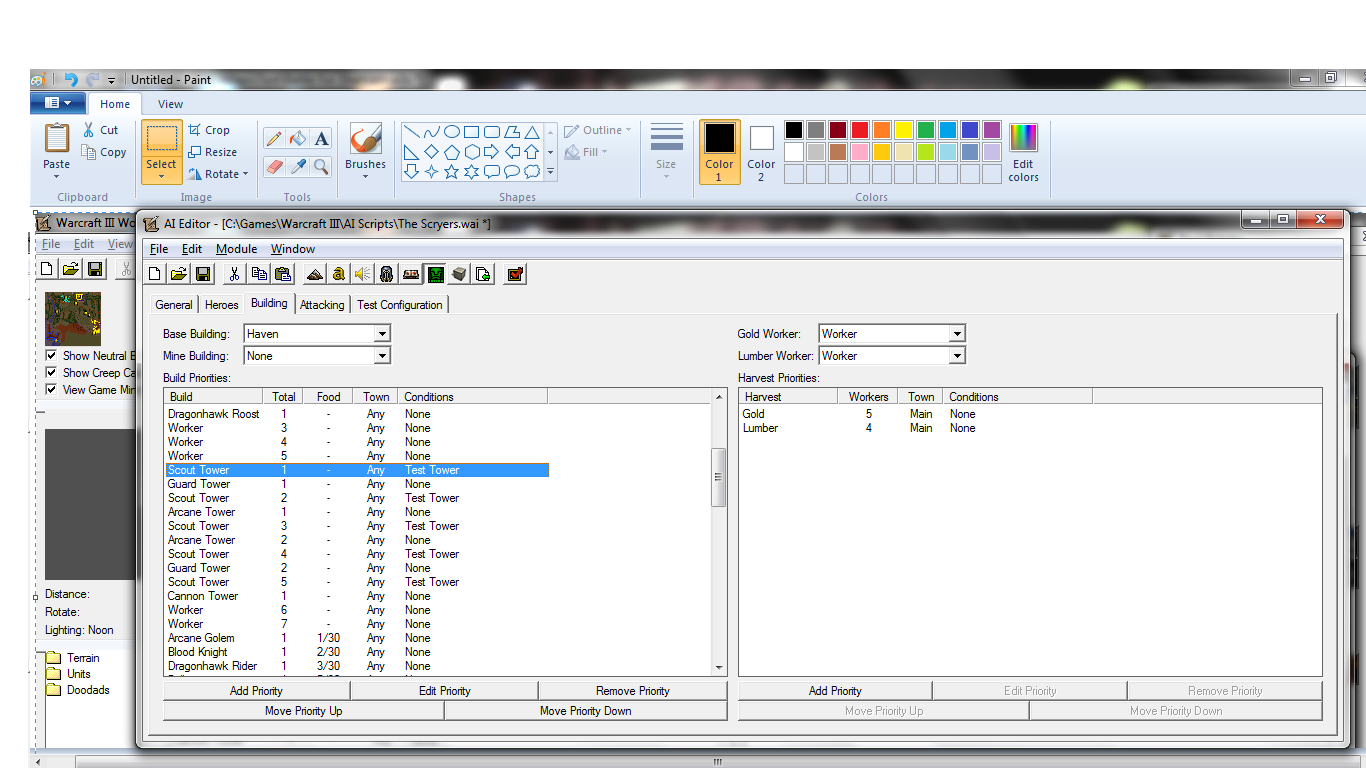Click the Open folder icon in AI Editor toolbar
1366x768 pixels.
click(178, 274)
